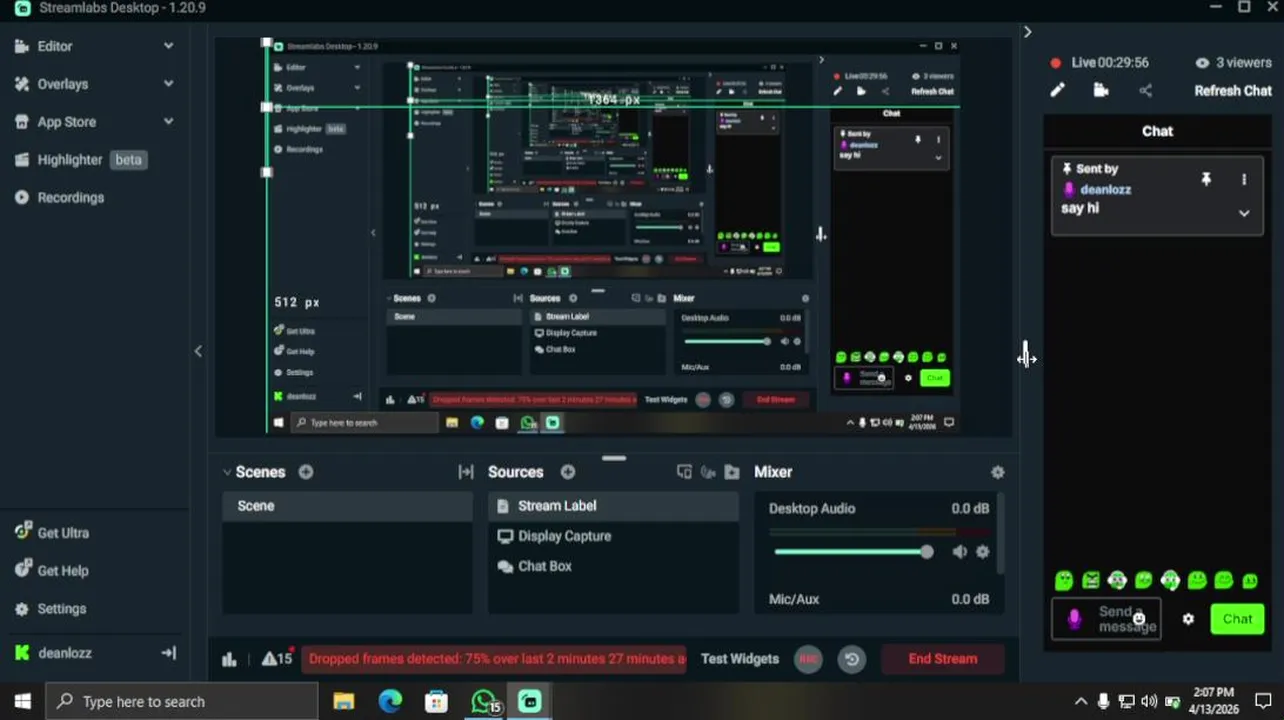Click End Stream button

(x=942, y=659)
